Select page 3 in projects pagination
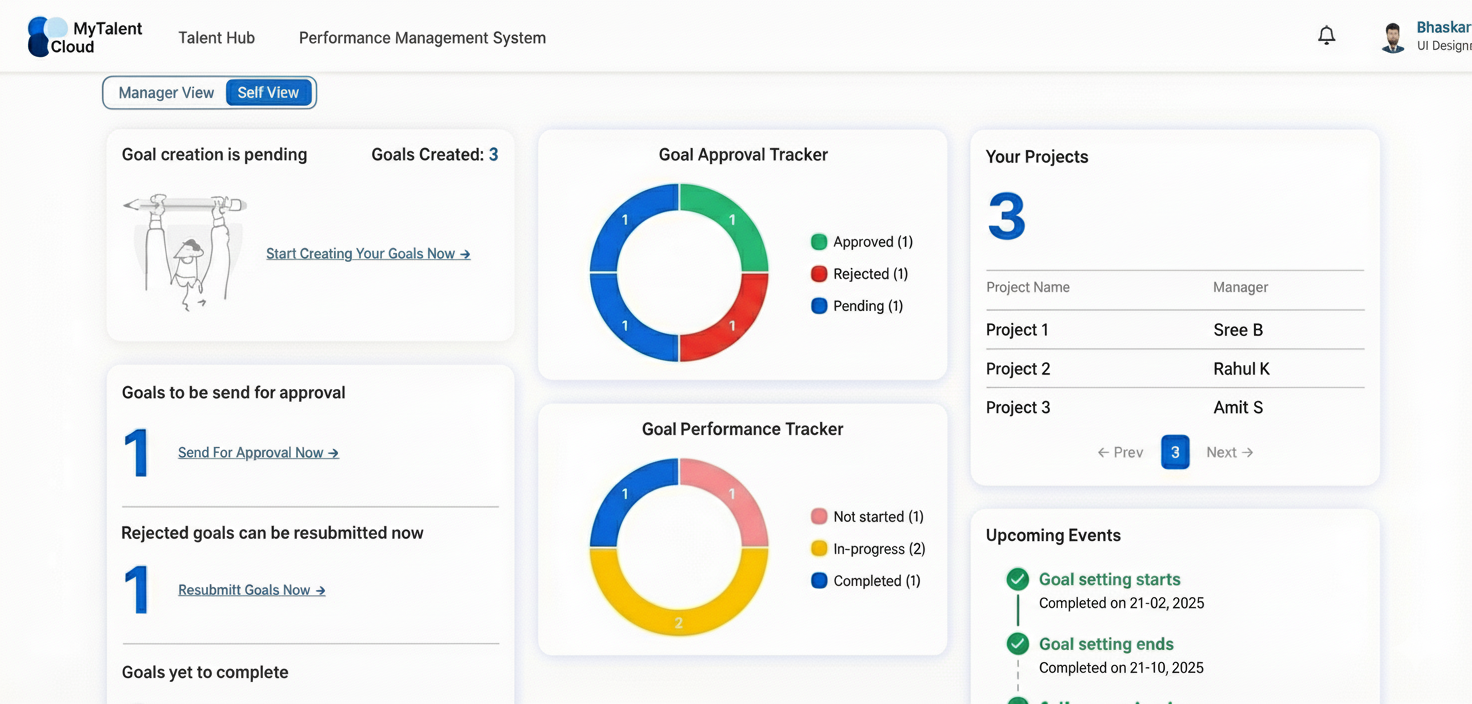1472x704 pixels. pos(1175,453)
